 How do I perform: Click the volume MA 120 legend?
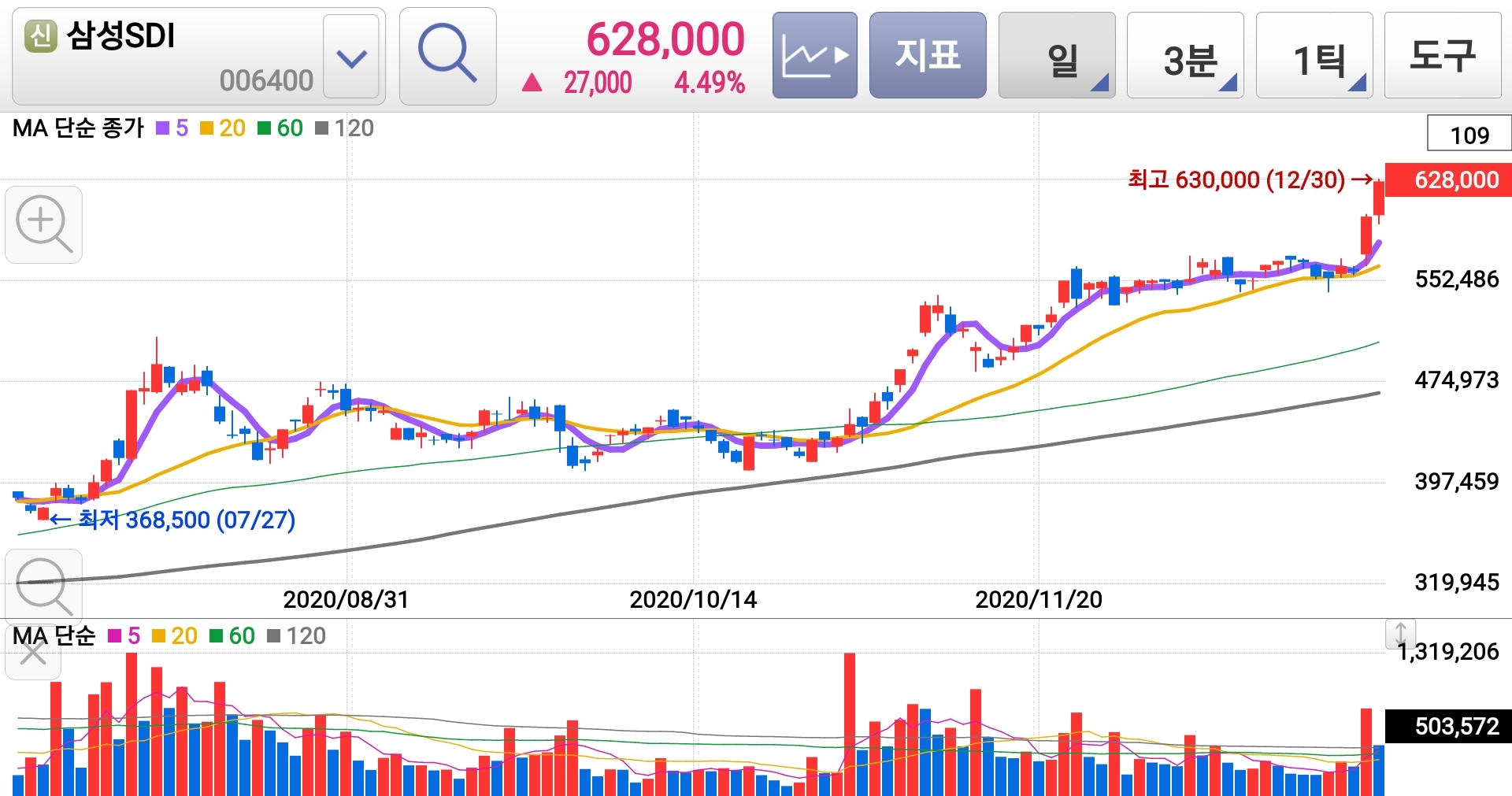[x=296, y=635]
